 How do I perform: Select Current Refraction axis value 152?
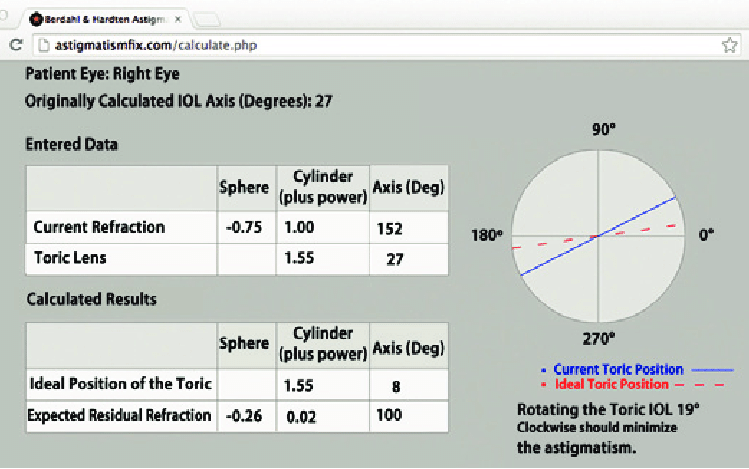click(x=389, y=229)
